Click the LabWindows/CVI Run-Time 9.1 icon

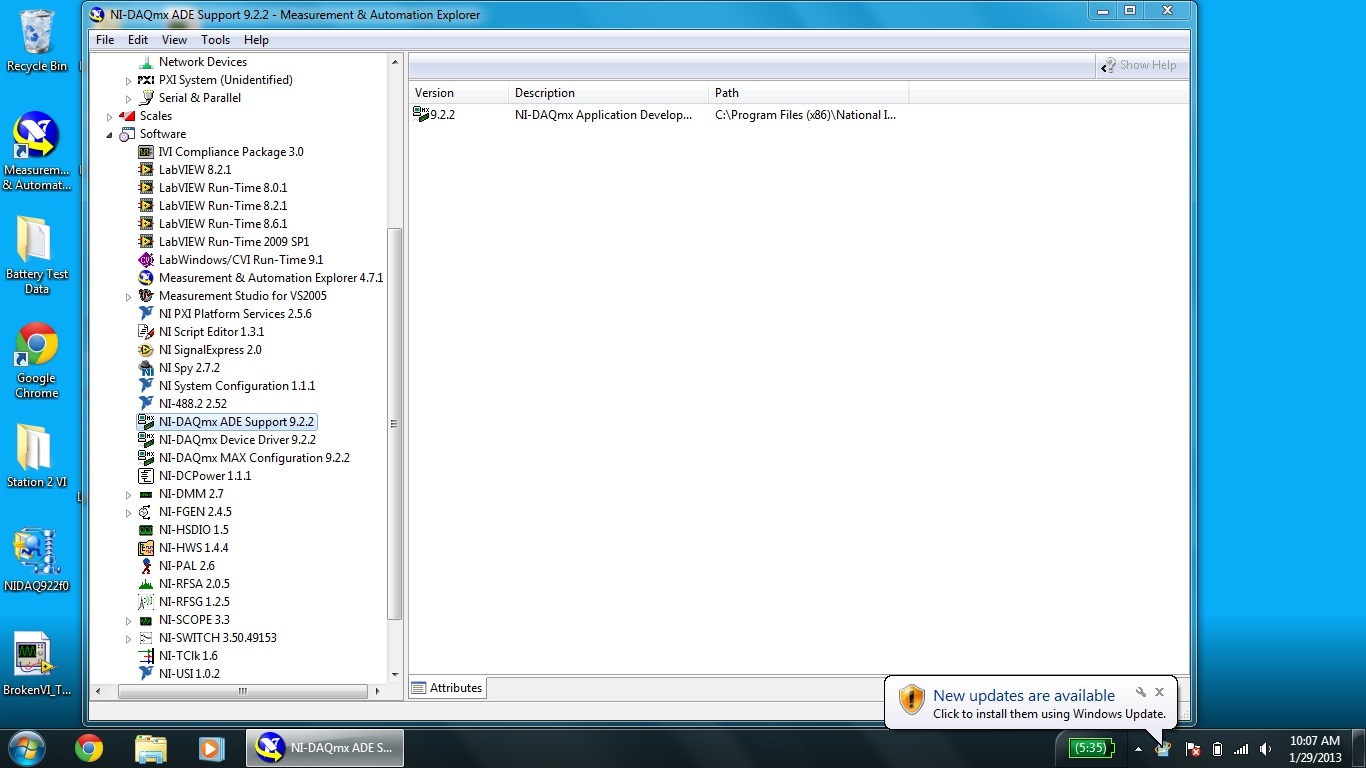click(146, 260)
